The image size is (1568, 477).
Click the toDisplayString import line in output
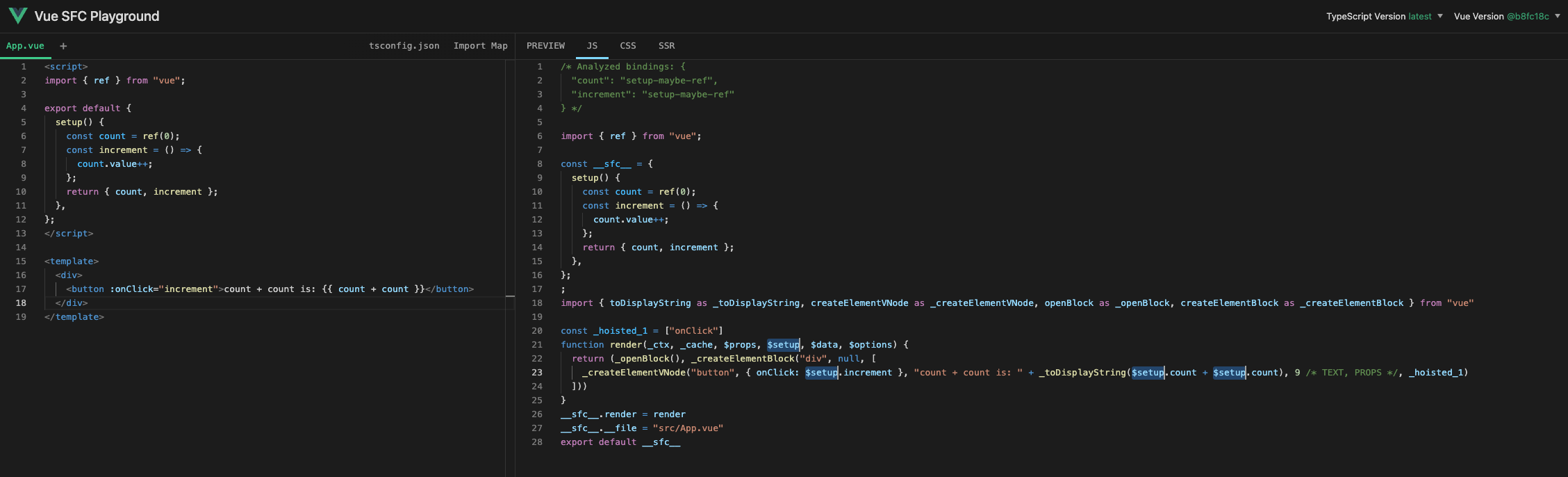(x=1017, y=303)
